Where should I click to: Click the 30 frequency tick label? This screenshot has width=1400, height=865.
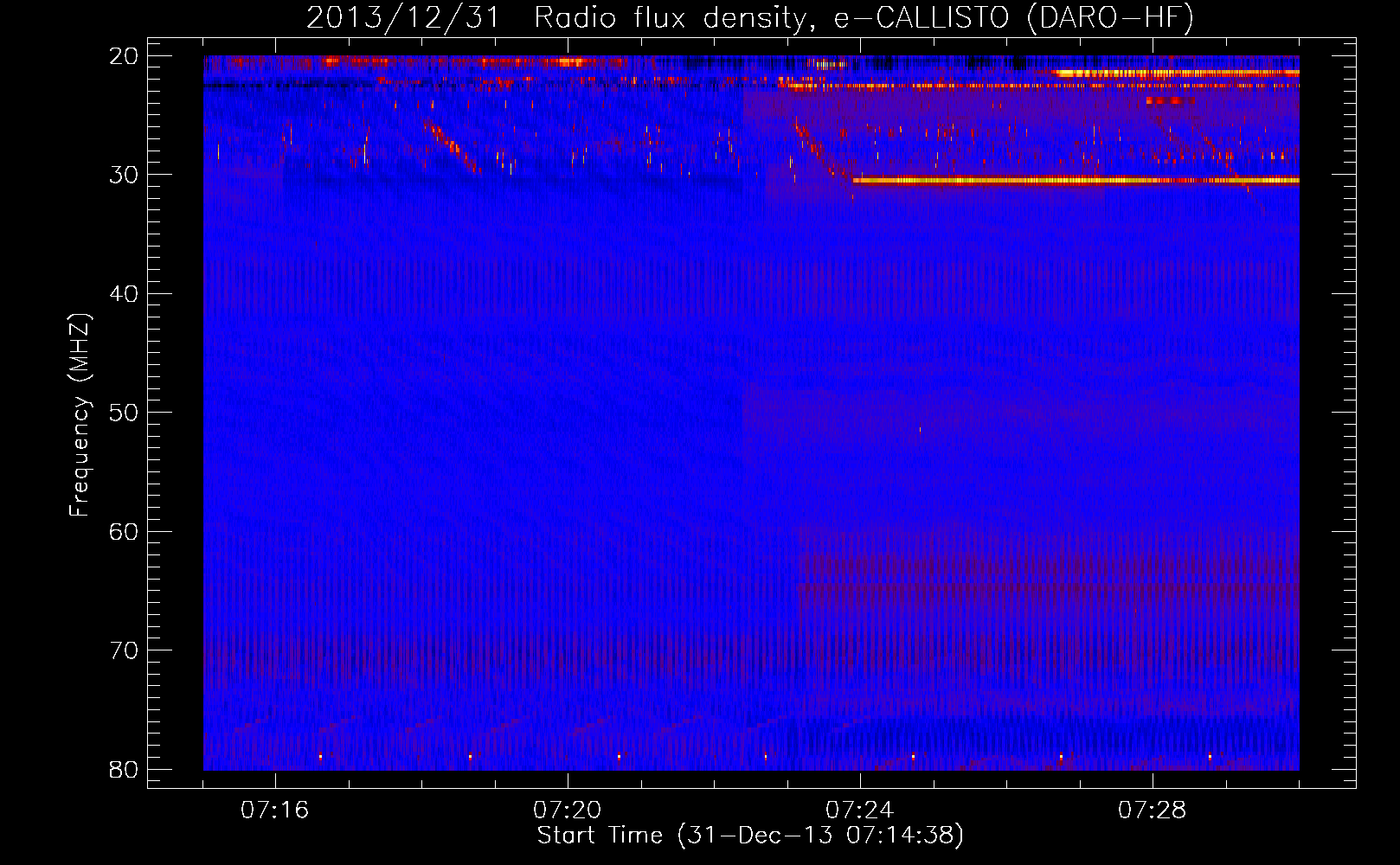pyautogui.click(x=125, y=175)
